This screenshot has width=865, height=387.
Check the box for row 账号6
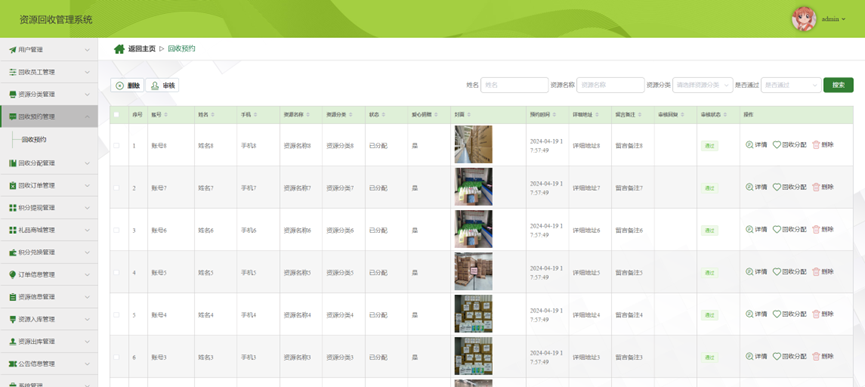tap(116, 230)
